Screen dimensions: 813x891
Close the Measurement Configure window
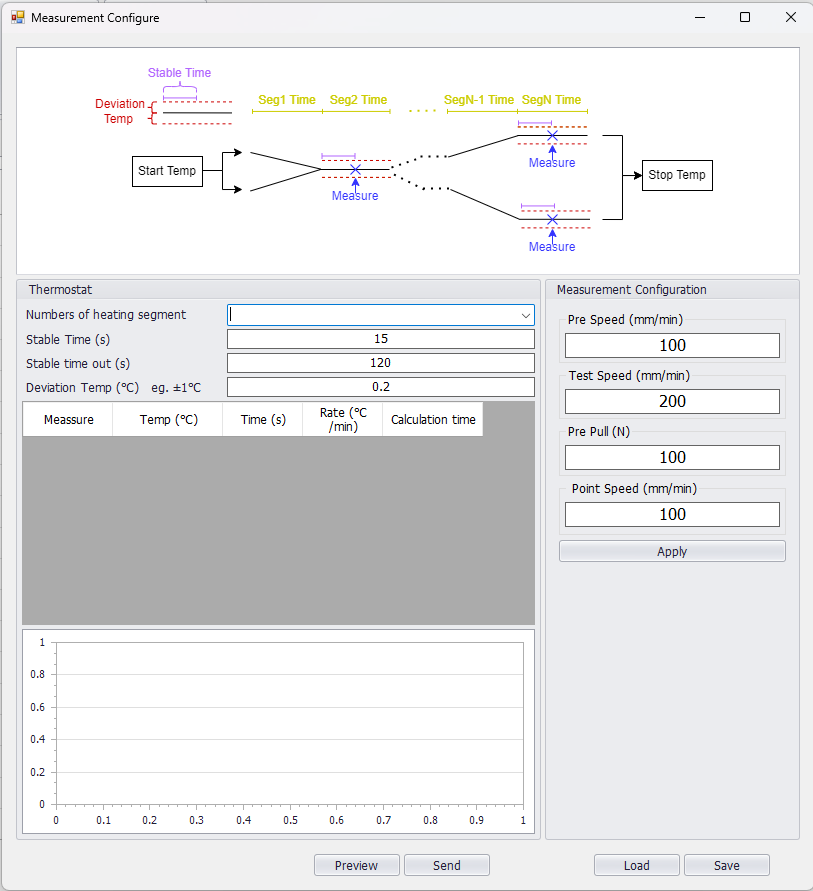(790, 18)
